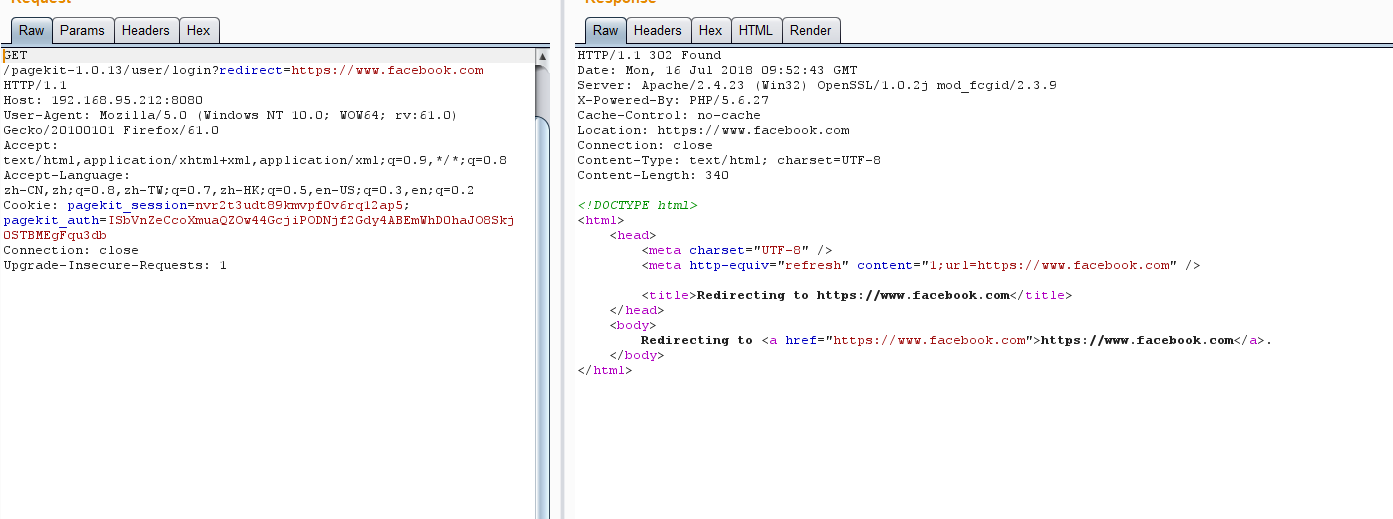This screenshot has height=519, width=1393.
Task: Click 'Upgrade-Insecure-Requests: 1' header line
Action: (115, 265)
